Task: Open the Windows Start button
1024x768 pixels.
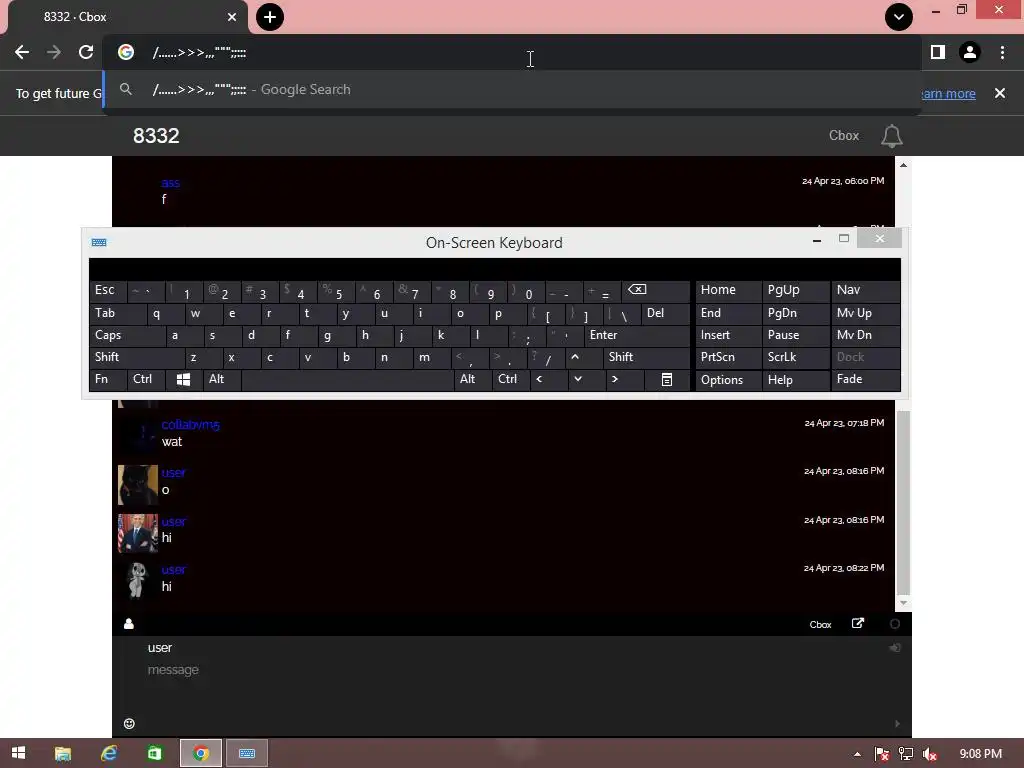Action: [x=18, y=753]
